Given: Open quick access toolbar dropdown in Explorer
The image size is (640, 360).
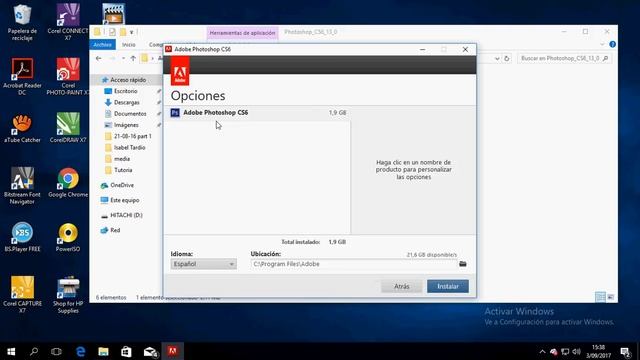Looking at the screenshot, I should (x=131, y=32).
